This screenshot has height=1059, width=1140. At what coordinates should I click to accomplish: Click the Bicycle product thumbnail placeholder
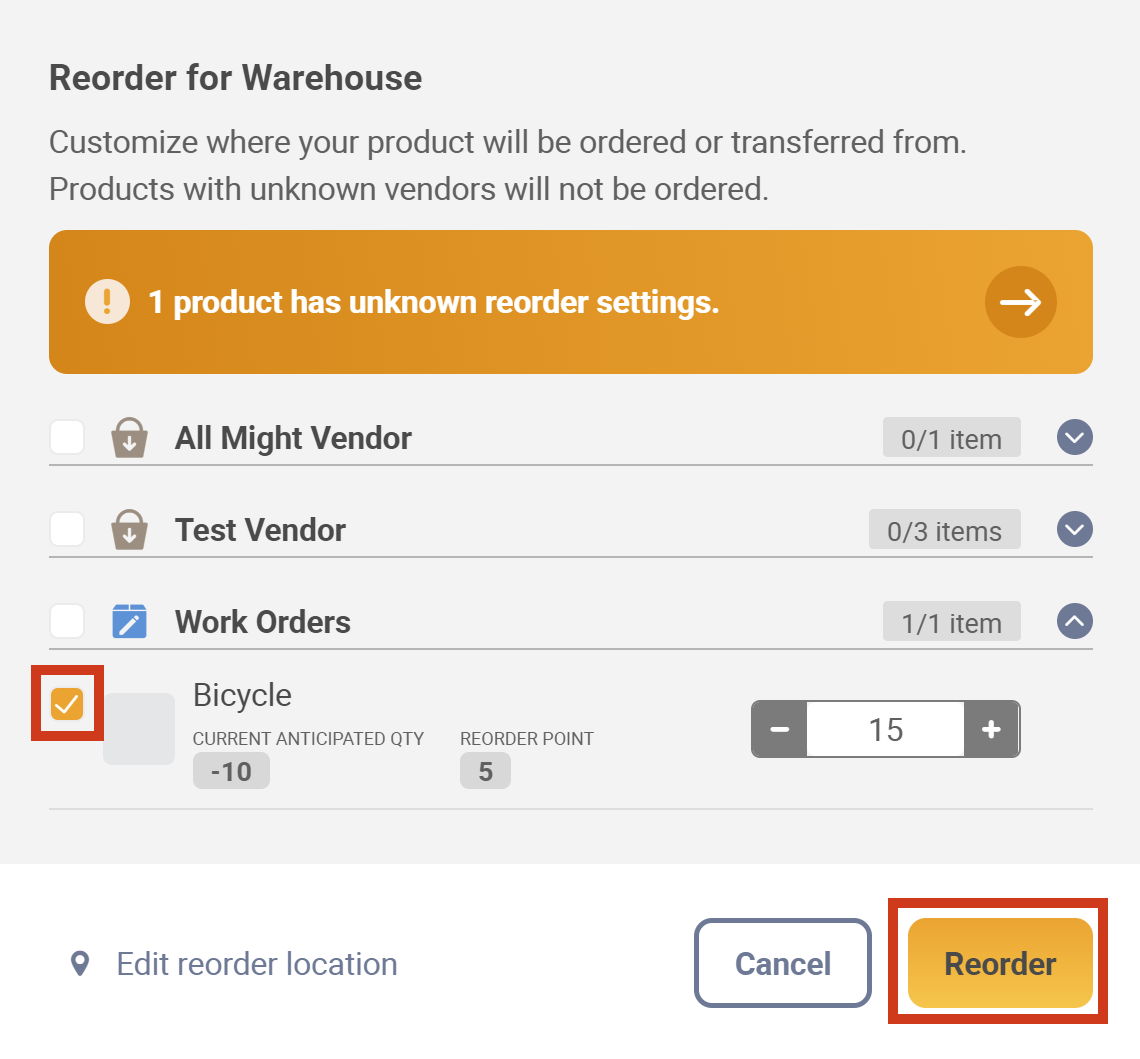[x=138, y=729]
